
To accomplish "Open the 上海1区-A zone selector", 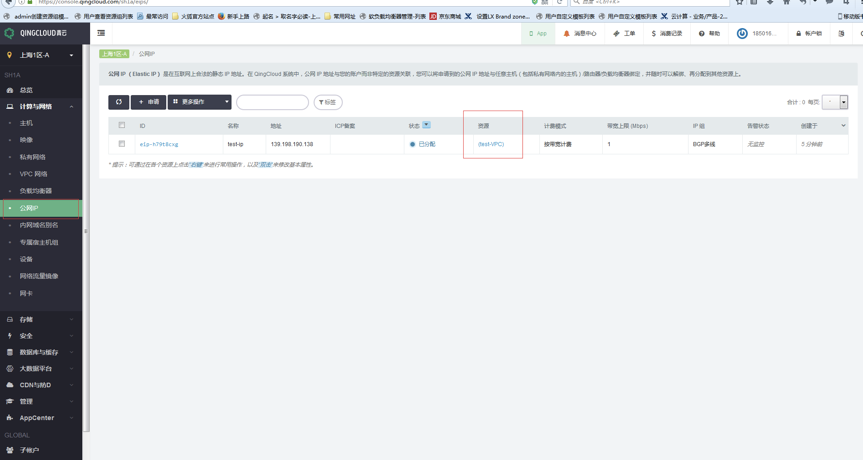I will 41,55.
